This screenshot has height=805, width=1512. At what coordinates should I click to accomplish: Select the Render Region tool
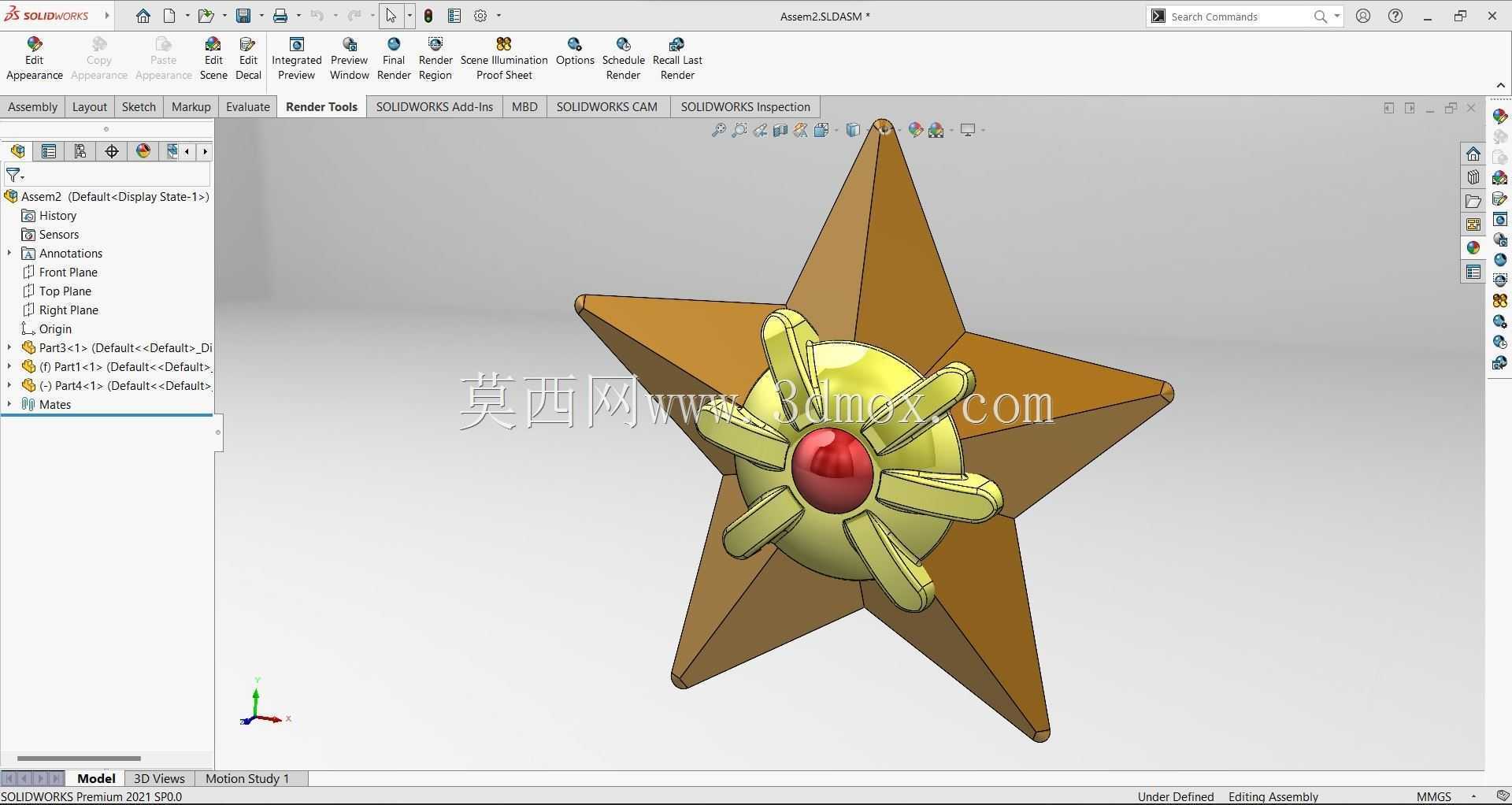pos(435,59)
